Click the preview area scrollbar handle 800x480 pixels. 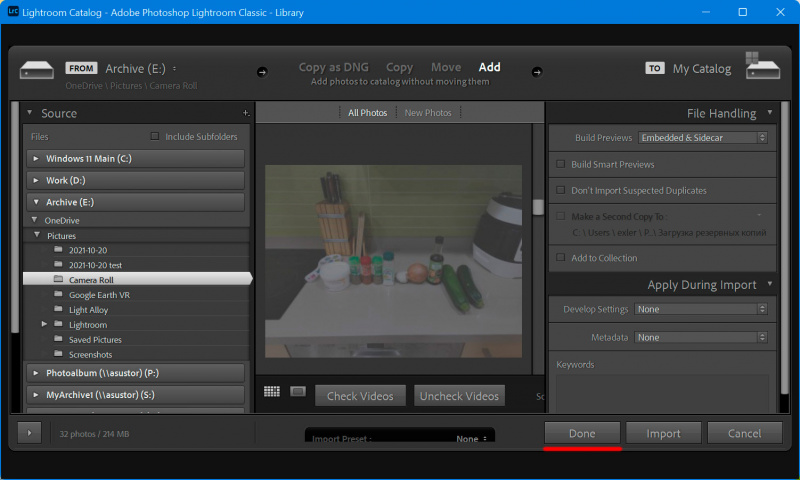tap(537, 208)
